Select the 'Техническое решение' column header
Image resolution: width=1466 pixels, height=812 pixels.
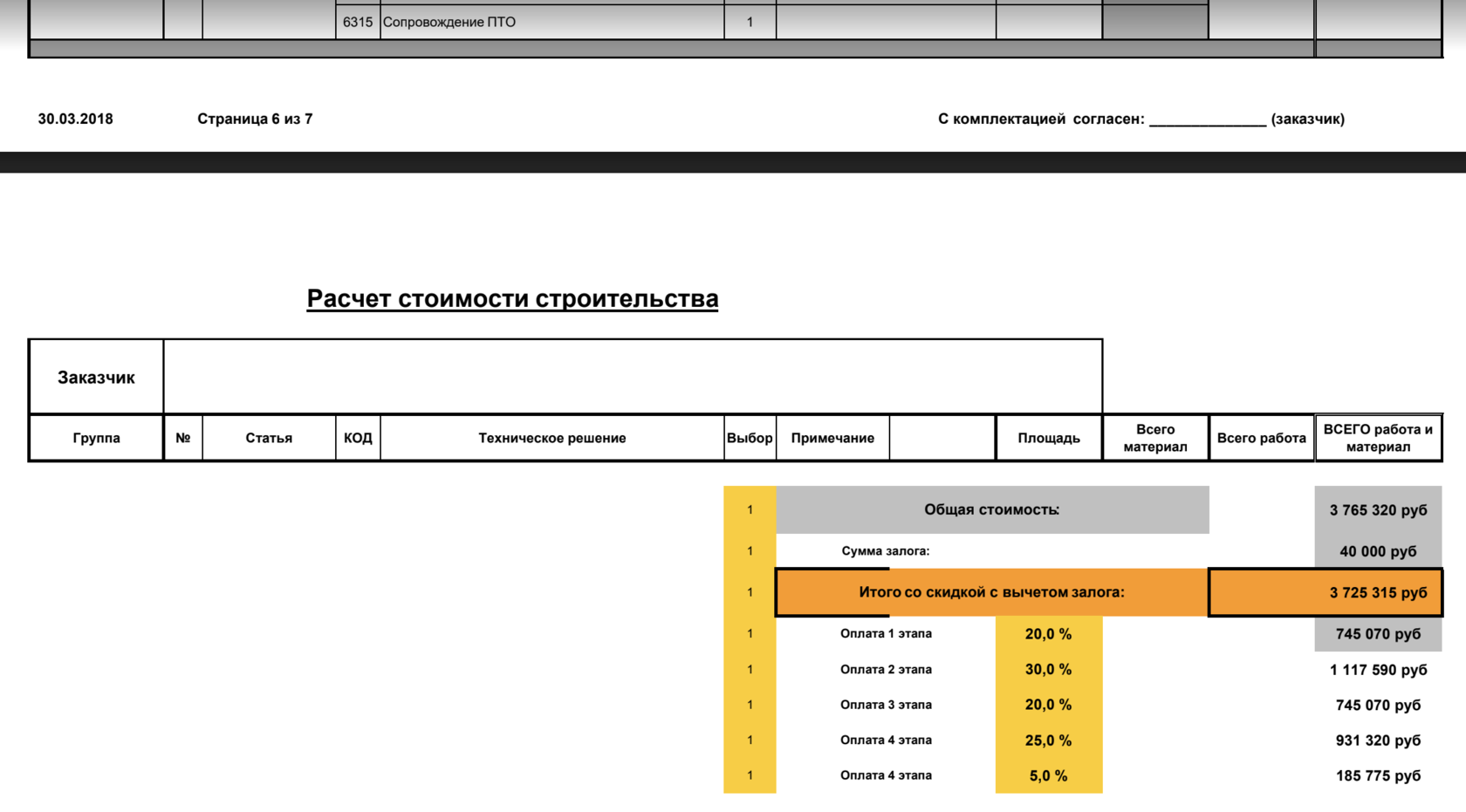552,438
